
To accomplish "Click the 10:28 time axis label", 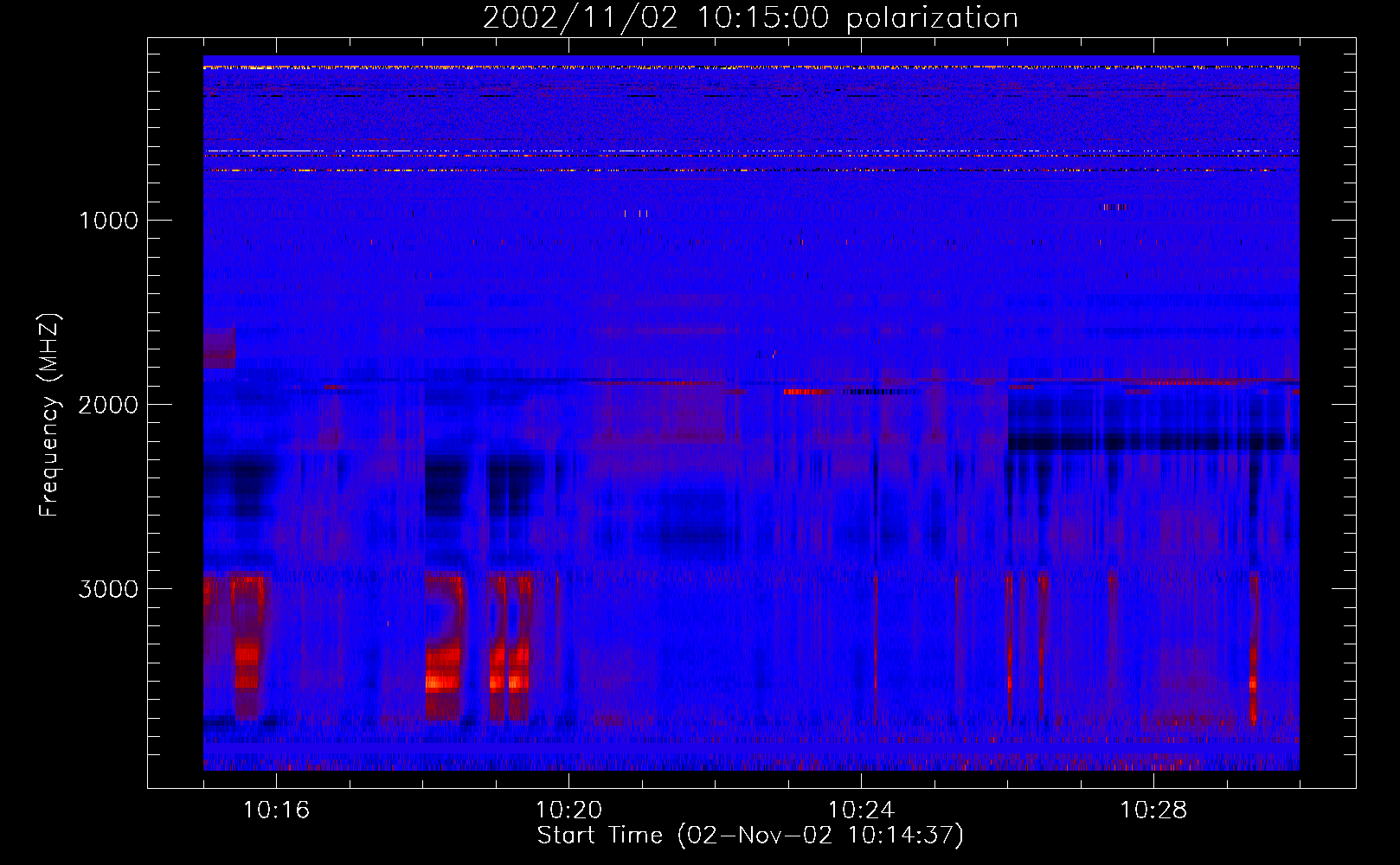I will (1153, 811).
